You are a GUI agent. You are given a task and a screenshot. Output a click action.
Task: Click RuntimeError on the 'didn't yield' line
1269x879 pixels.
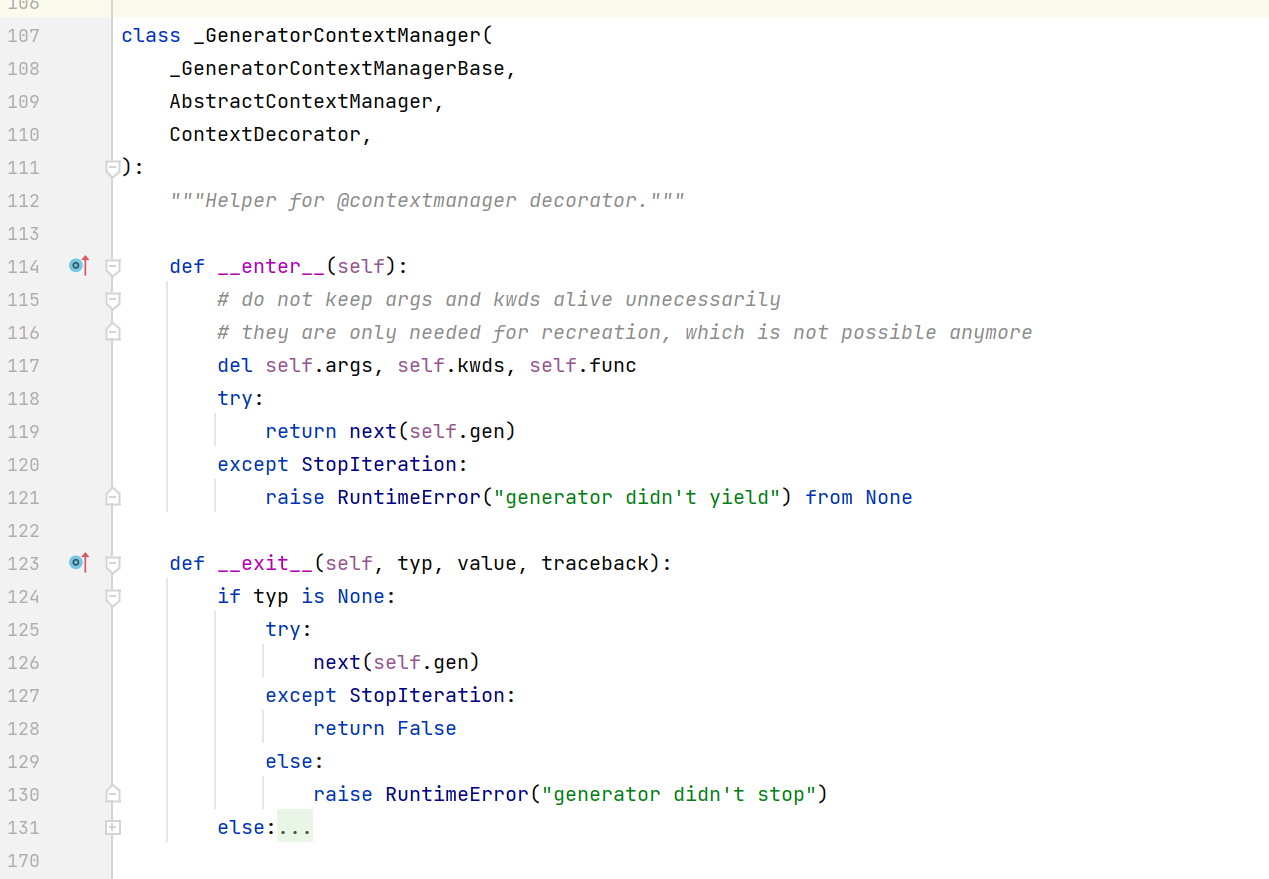409,497
